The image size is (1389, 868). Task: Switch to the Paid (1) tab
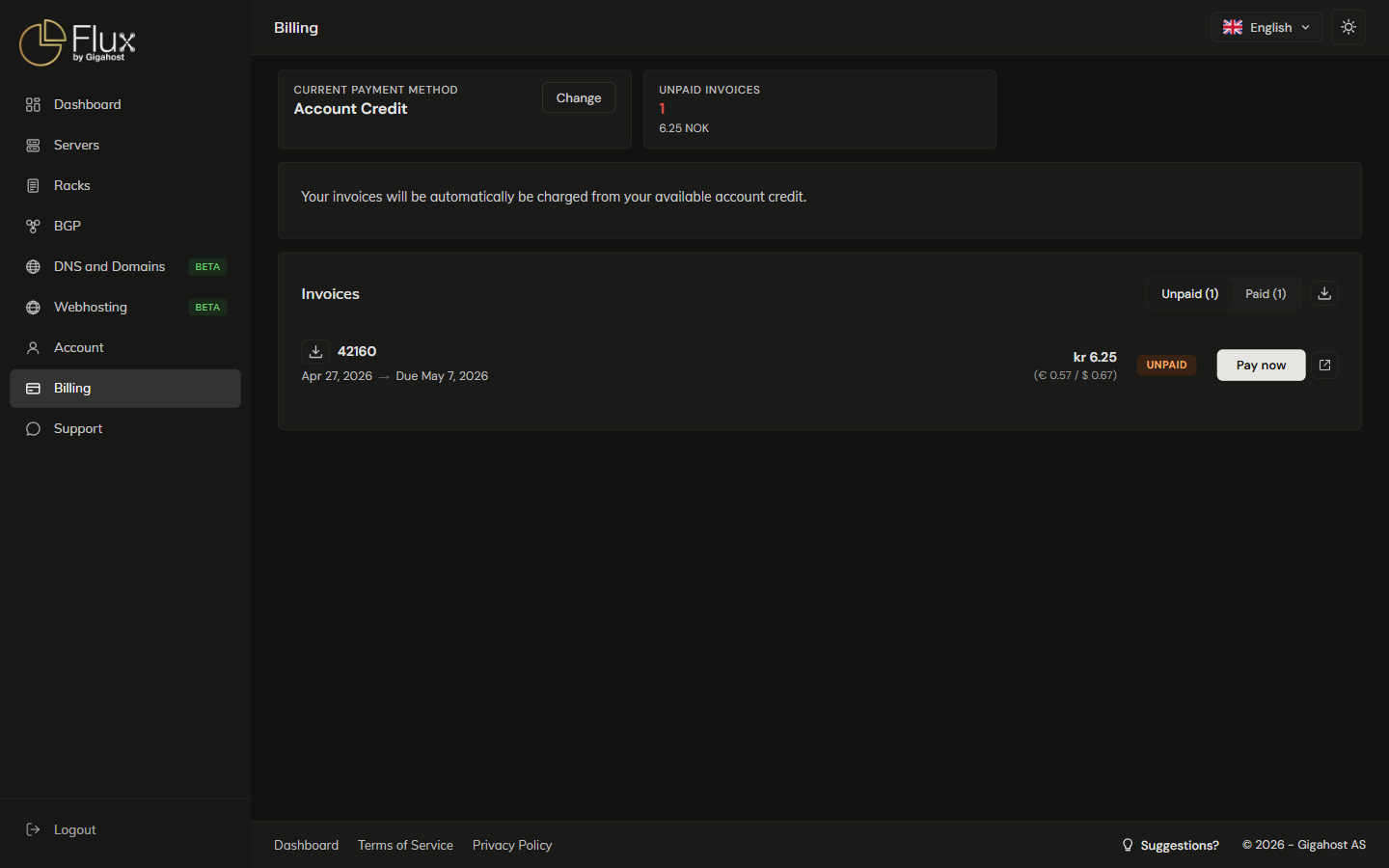point(1266,293)
